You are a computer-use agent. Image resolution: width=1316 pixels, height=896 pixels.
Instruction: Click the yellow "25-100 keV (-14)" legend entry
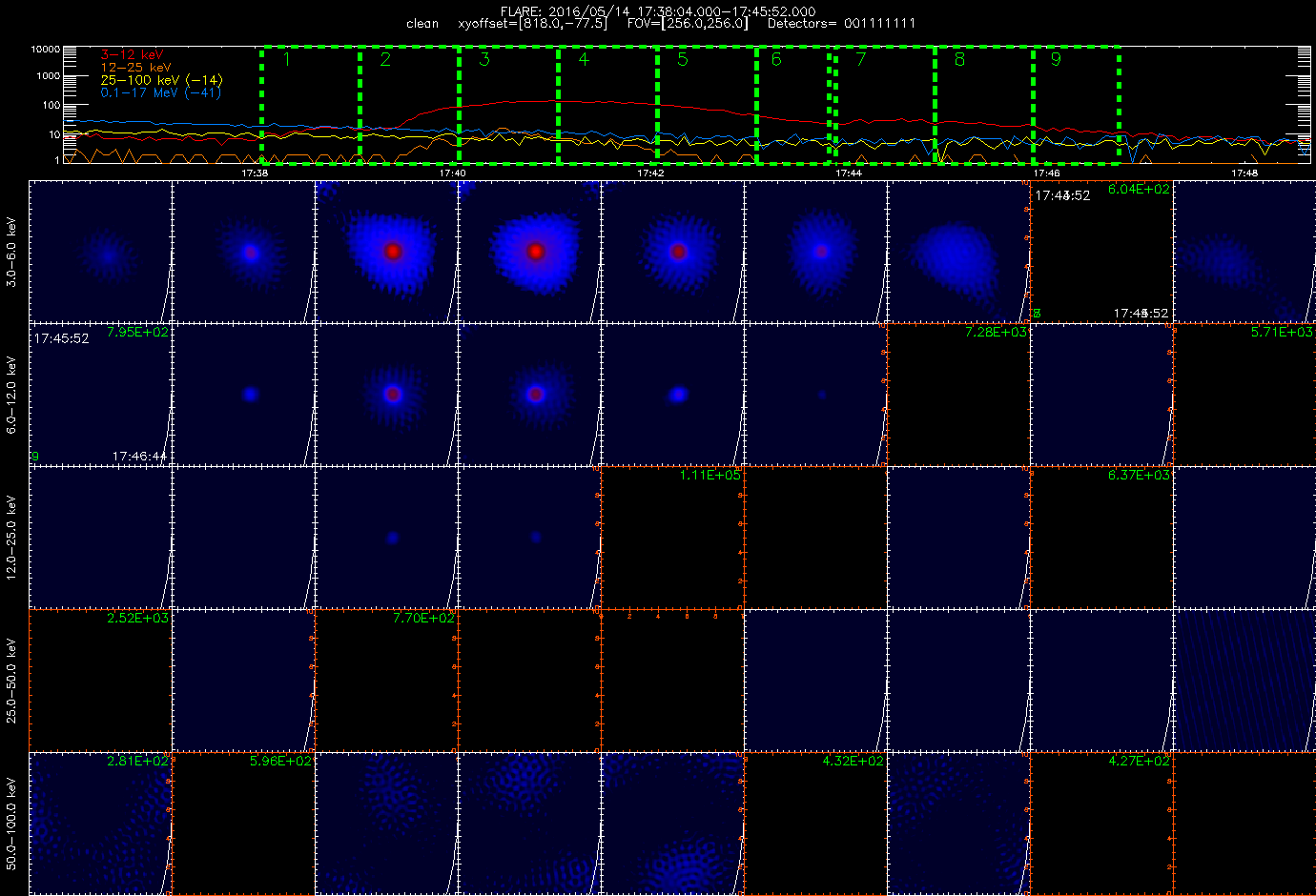[161, 80]
